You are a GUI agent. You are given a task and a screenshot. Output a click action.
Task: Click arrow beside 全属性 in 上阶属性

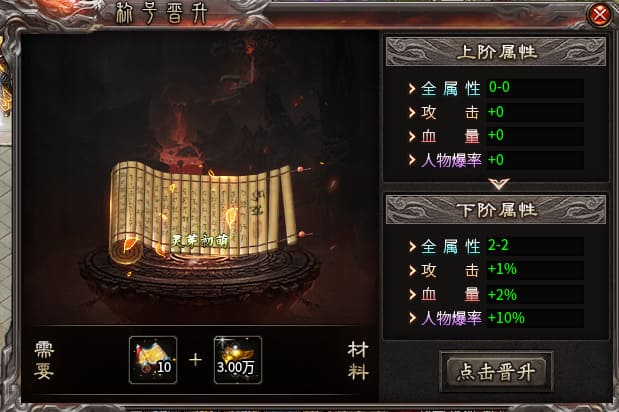click(x=412, y=88)
